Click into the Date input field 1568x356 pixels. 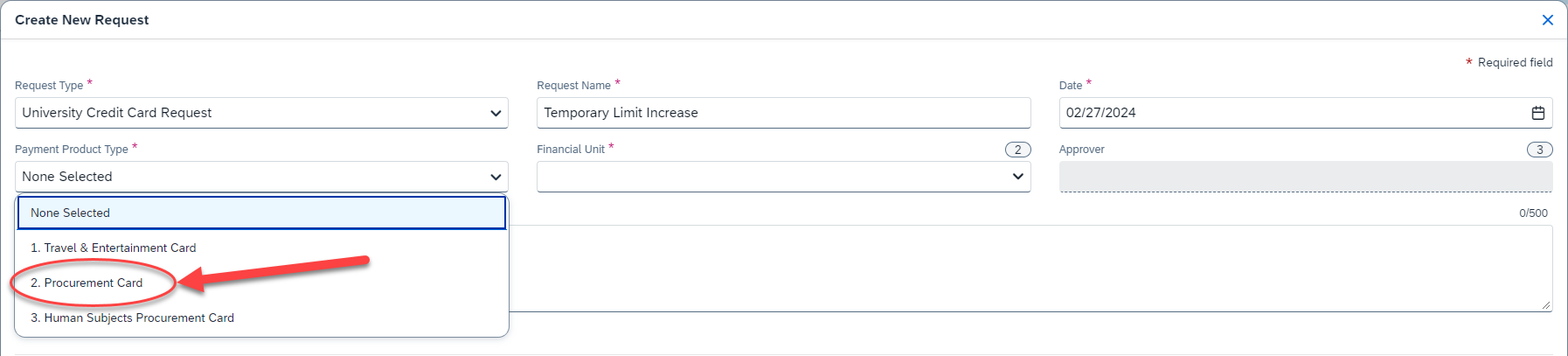1294,113
